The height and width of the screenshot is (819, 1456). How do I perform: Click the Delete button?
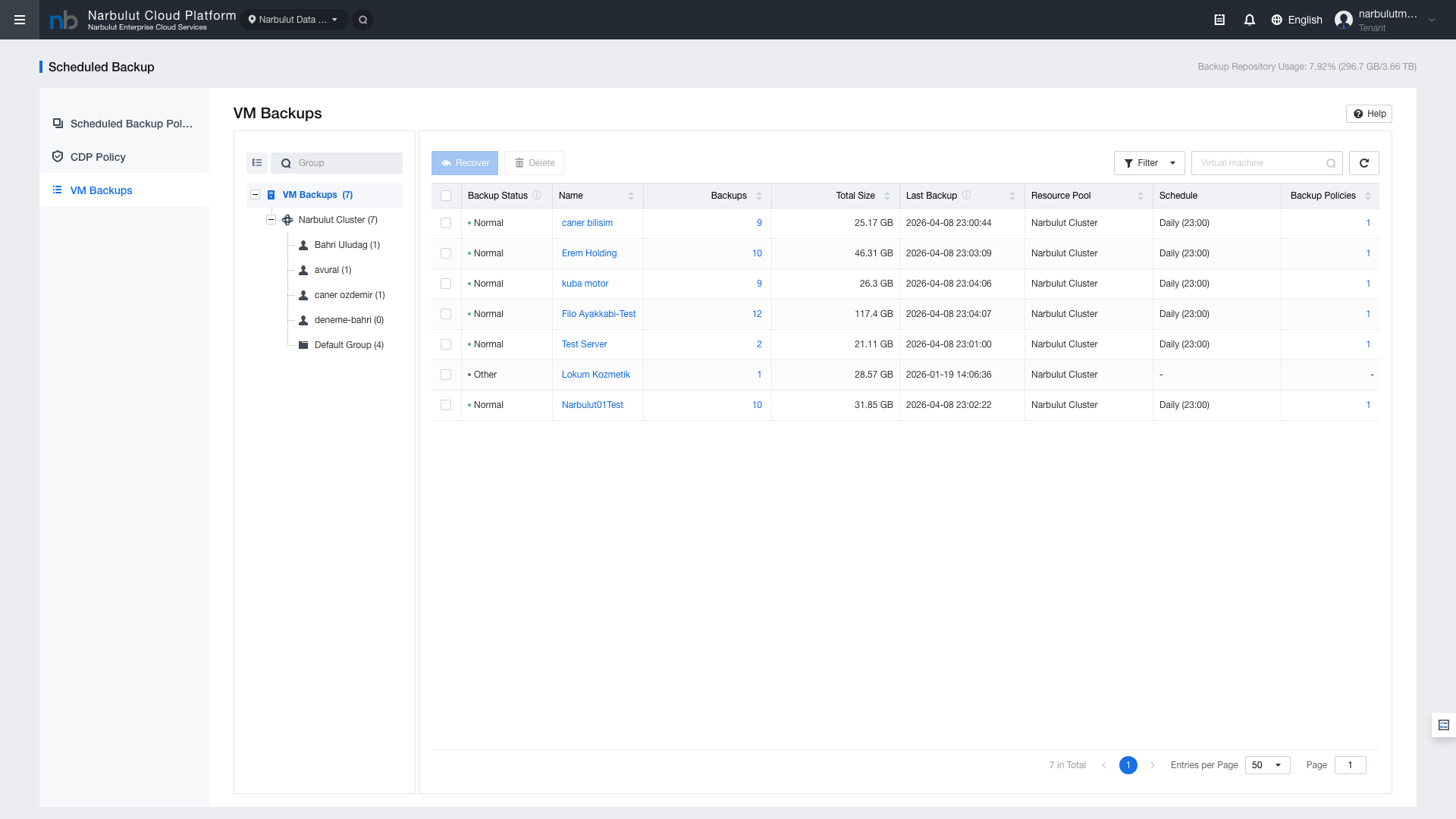(534, 163)
